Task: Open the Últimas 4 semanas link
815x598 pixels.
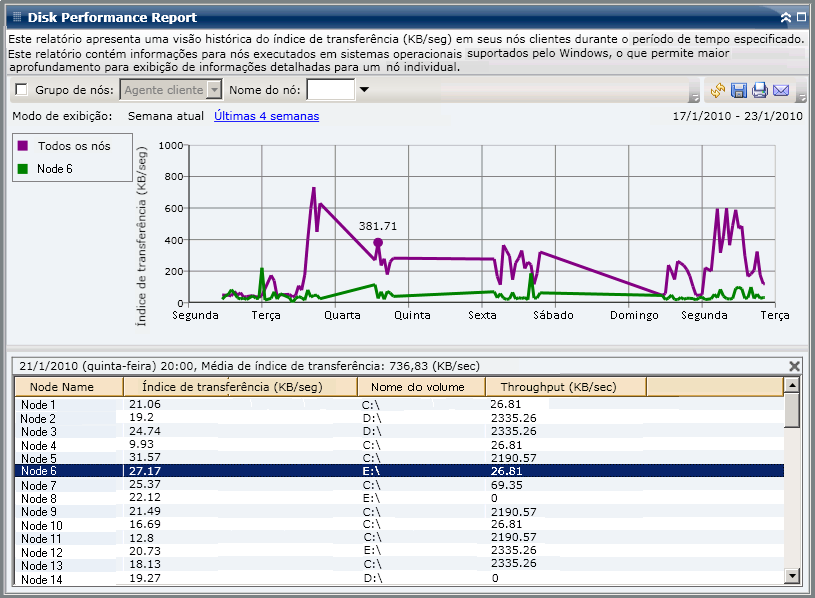Action: click(x=266, y=116)
